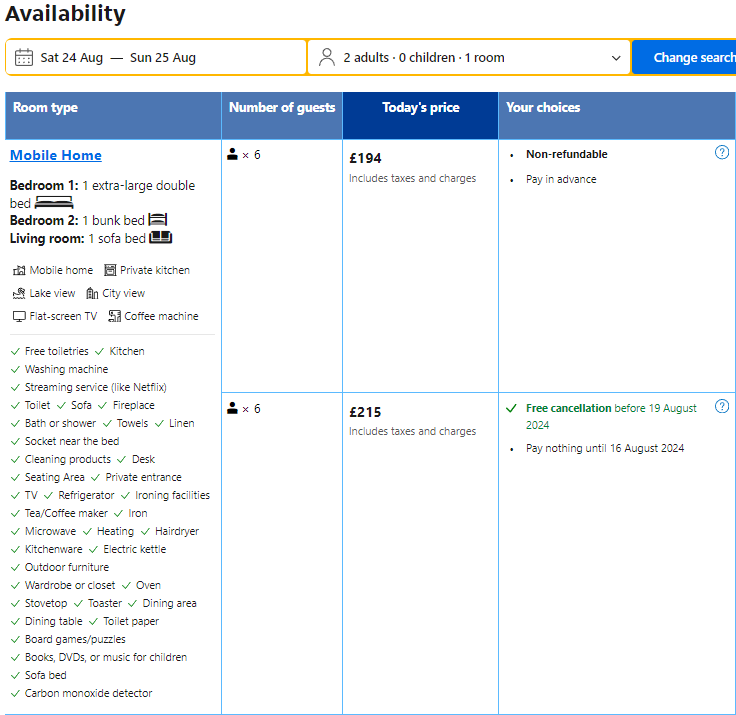Open help icon for Non-refundable option
Image resolution: width=736 pixels, height=715 pixels.
(x=722, y=153)
